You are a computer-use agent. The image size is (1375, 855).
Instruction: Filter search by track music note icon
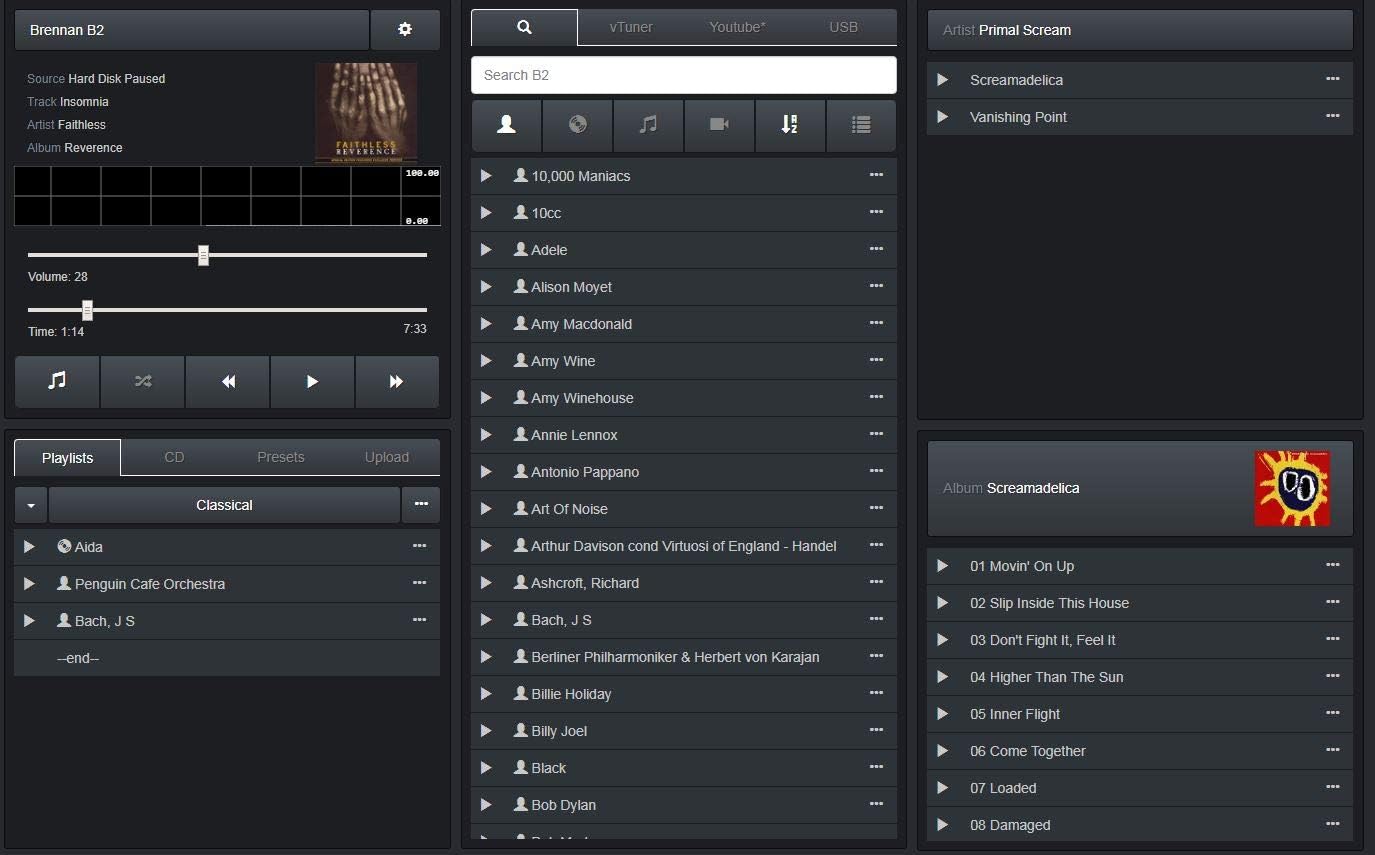pyautogui.click(x=648, y=125)
